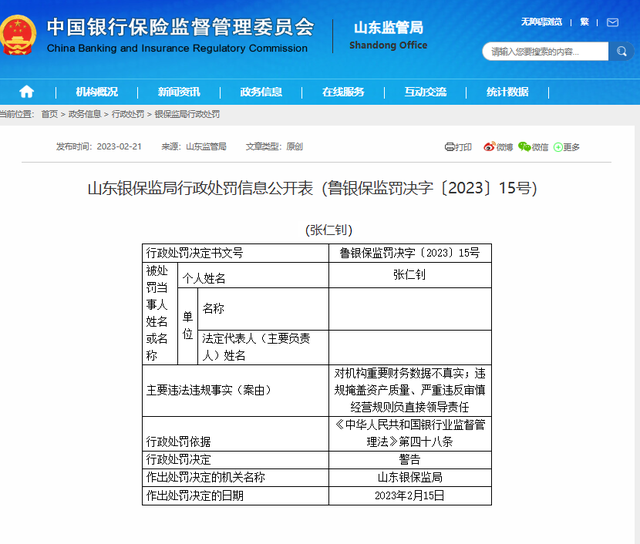Image resolution: width=640 pixels, height=544 pixels.
Task: Open 新闻资讯 menu
Action: (179, 92)
